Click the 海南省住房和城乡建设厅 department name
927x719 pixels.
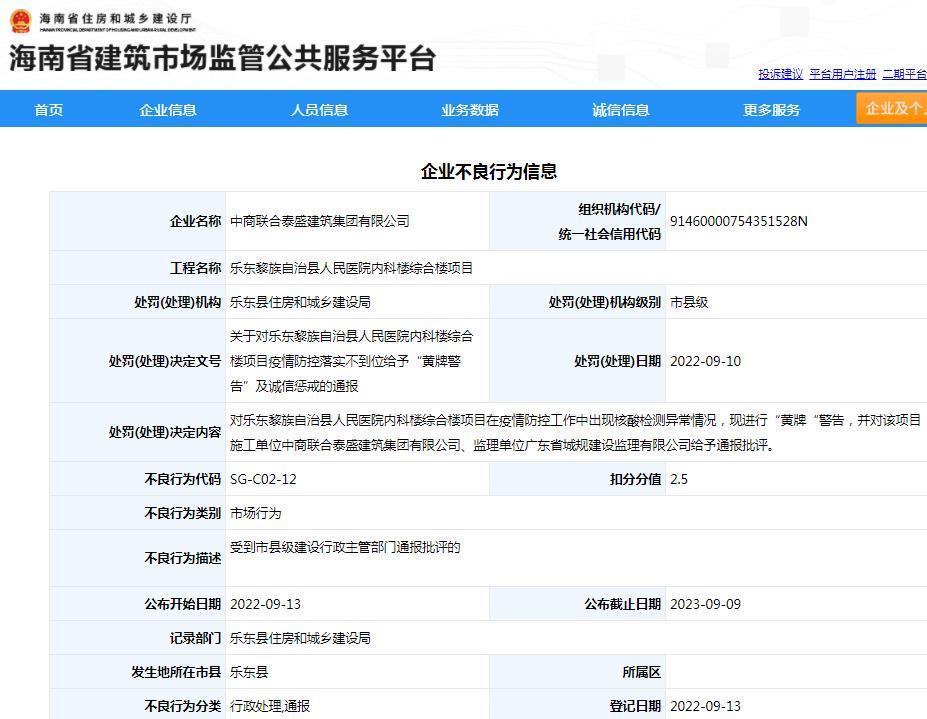click(x=116, y=19)
